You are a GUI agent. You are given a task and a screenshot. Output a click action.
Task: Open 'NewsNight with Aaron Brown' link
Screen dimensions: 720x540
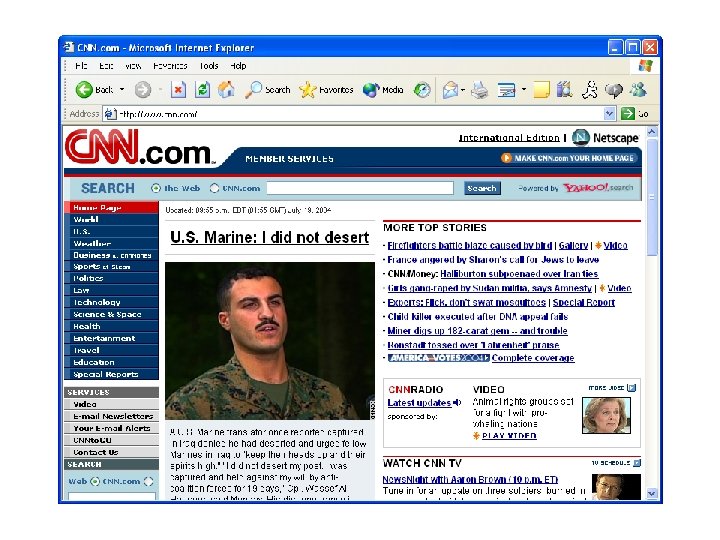(x=470, y=479)
